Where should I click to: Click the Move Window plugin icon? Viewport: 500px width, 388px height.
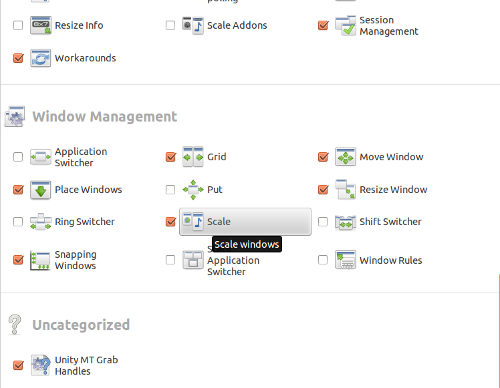(345, 157)
